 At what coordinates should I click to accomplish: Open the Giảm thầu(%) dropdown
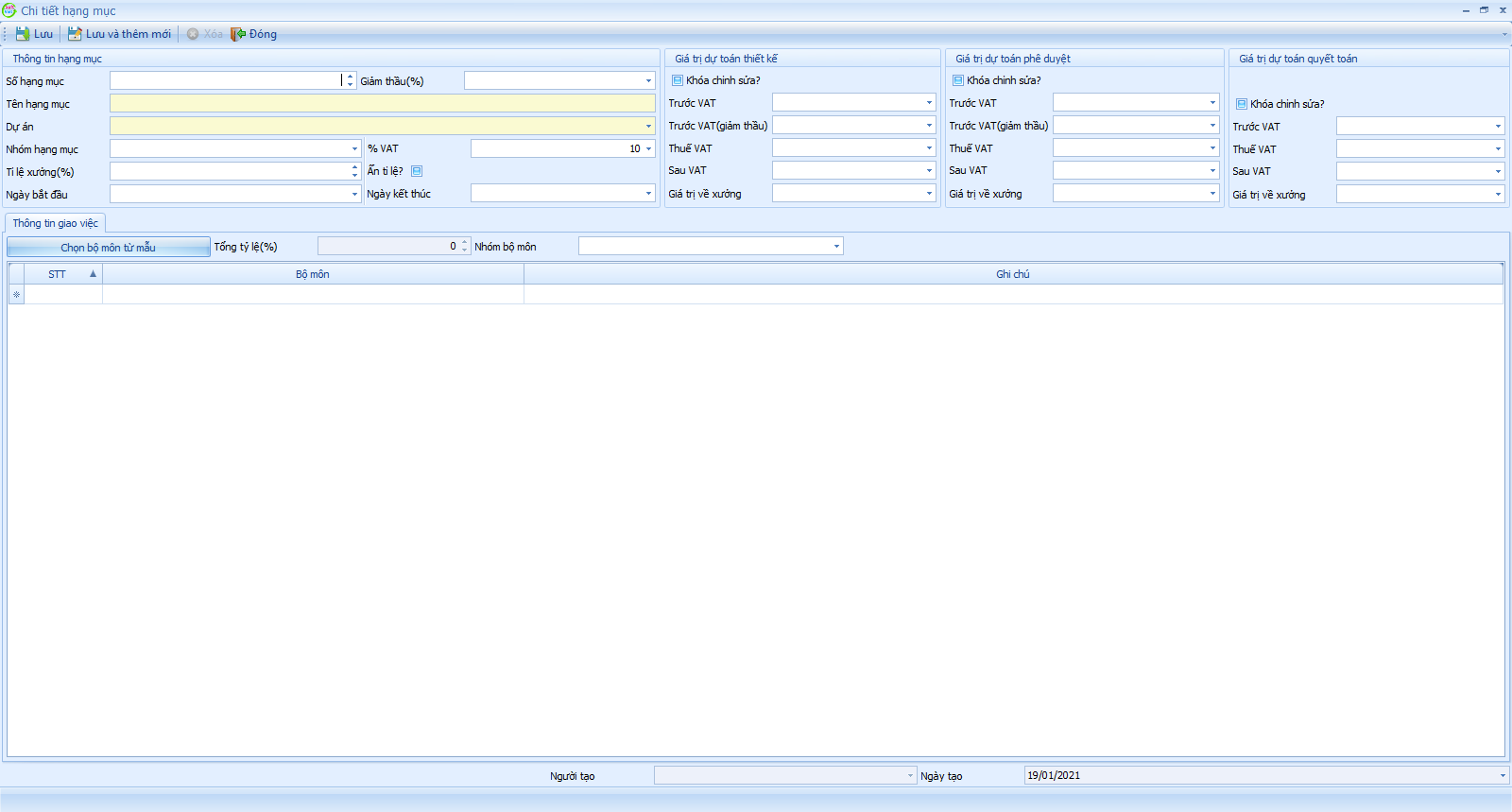[648, 81]
